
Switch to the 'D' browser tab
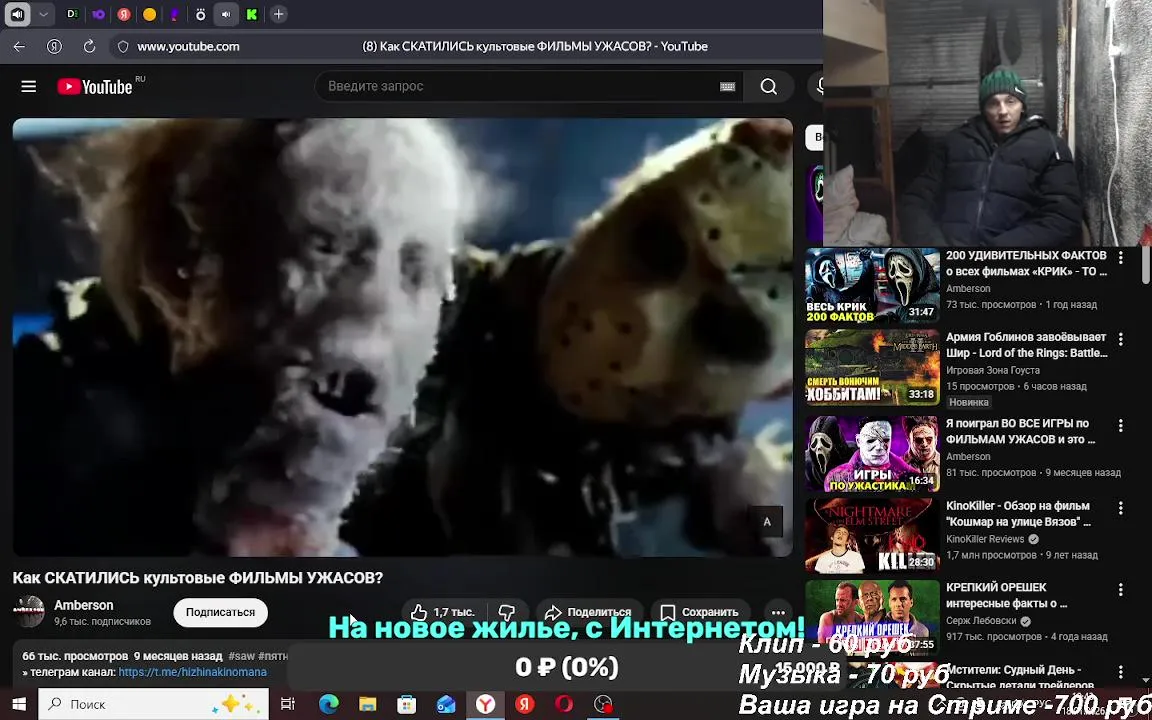click(72, 14)
